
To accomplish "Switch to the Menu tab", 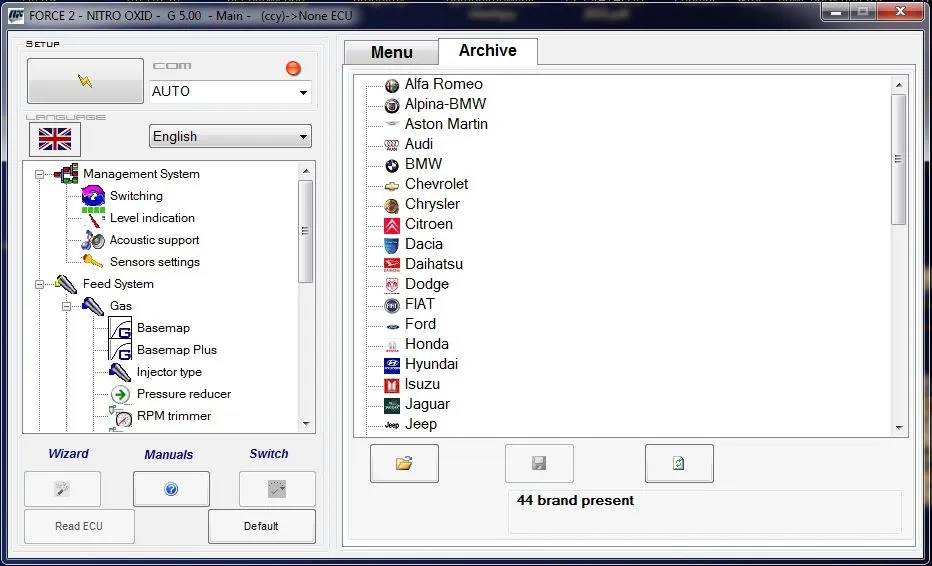I will 391,52.
